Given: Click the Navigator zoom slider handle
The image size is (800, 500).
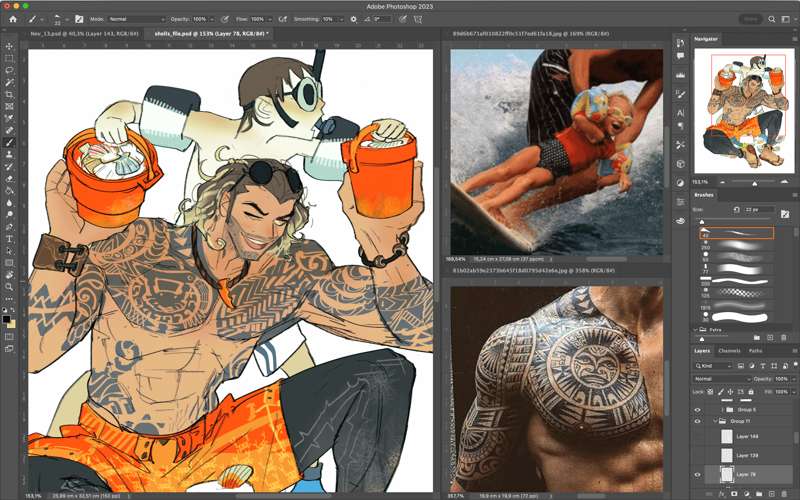Looking at the screenshot, I should (x=755, y=183).
